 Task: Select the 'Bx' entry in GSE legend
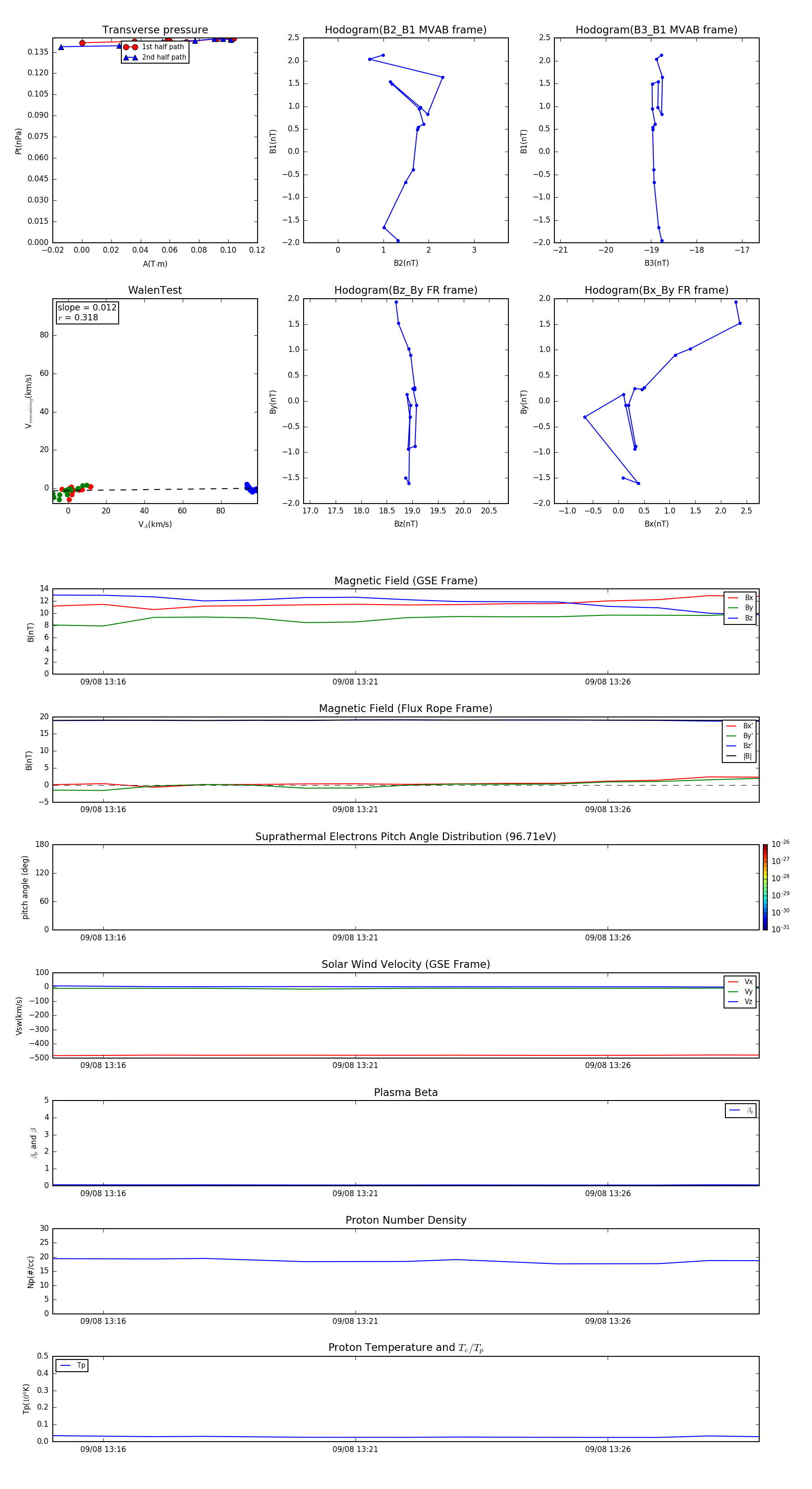coord(740,598)
